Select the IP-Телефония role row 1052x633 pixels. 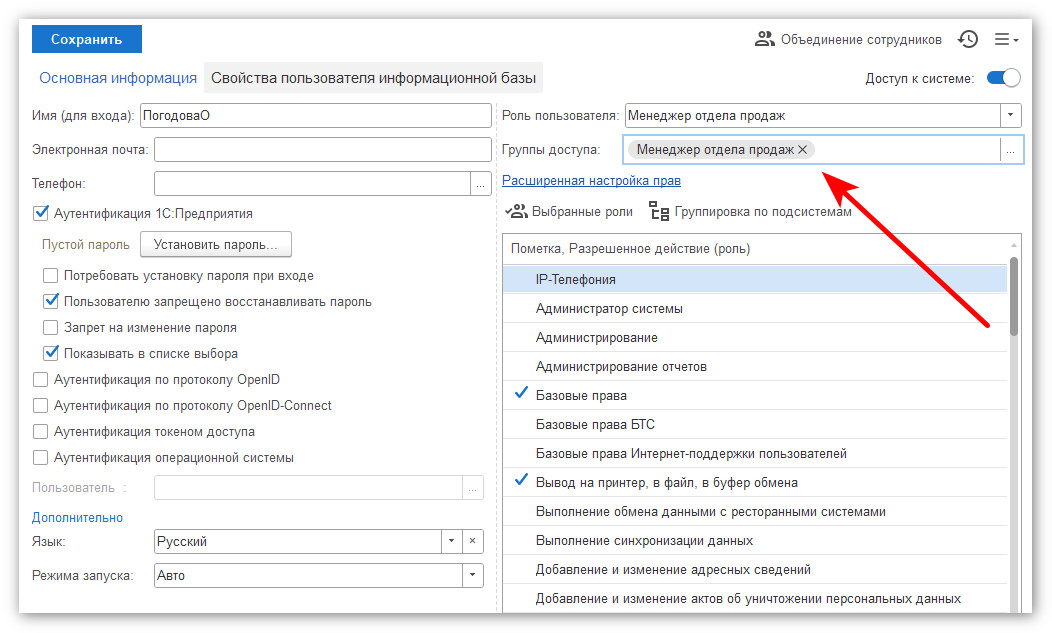point(755,279)
